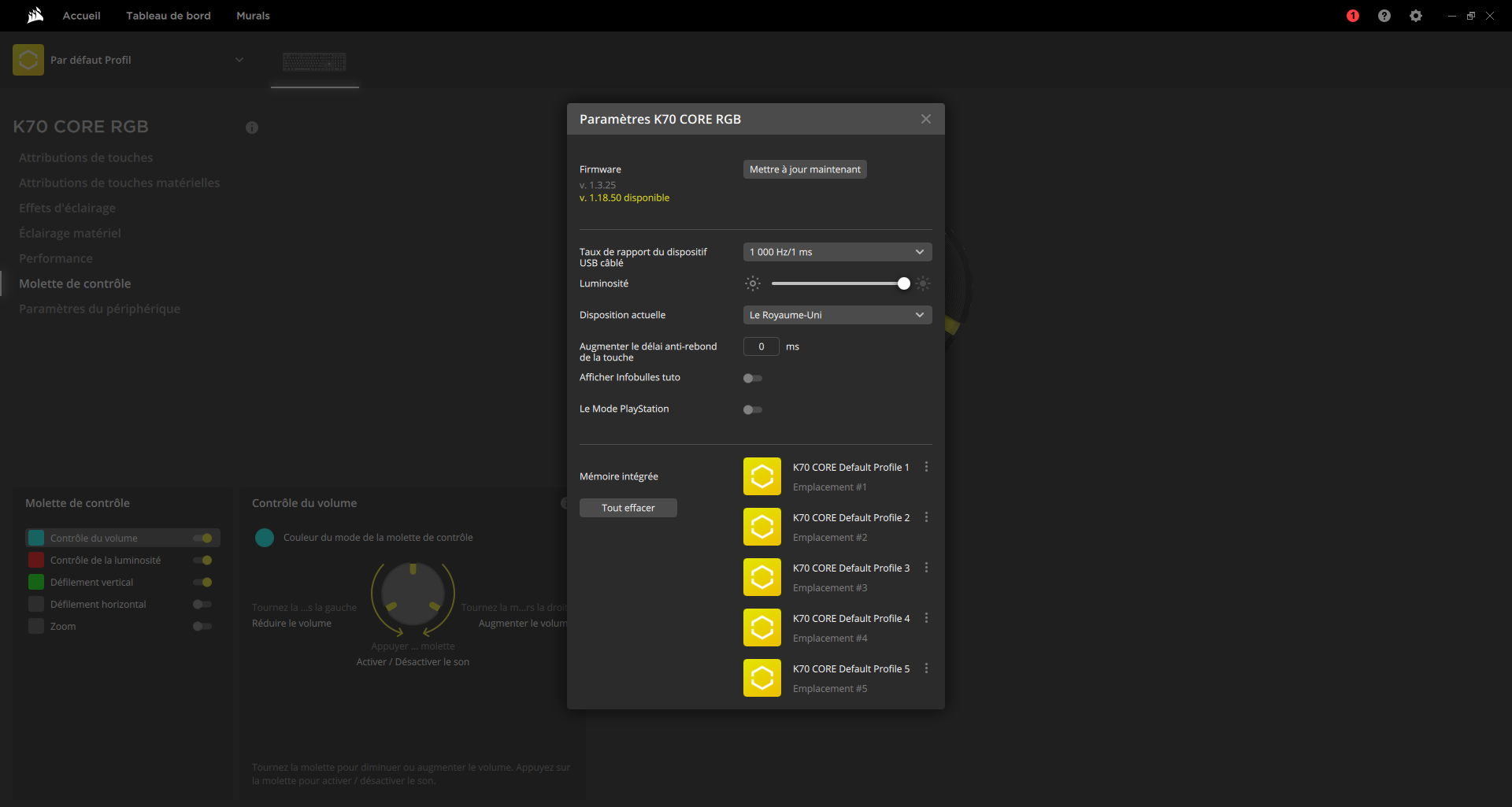
Task: Click the K70 CORE Default Profile 2 icon
Action: 762,527
